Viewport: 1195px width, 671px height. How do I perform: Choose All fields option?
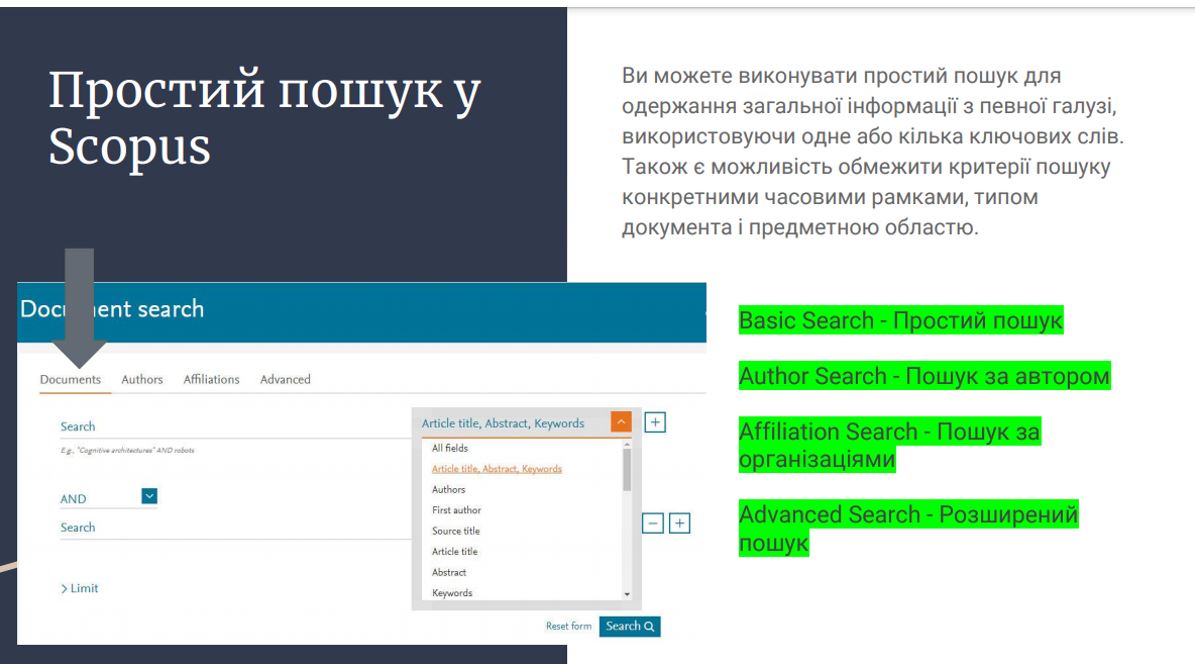(450, 448)
